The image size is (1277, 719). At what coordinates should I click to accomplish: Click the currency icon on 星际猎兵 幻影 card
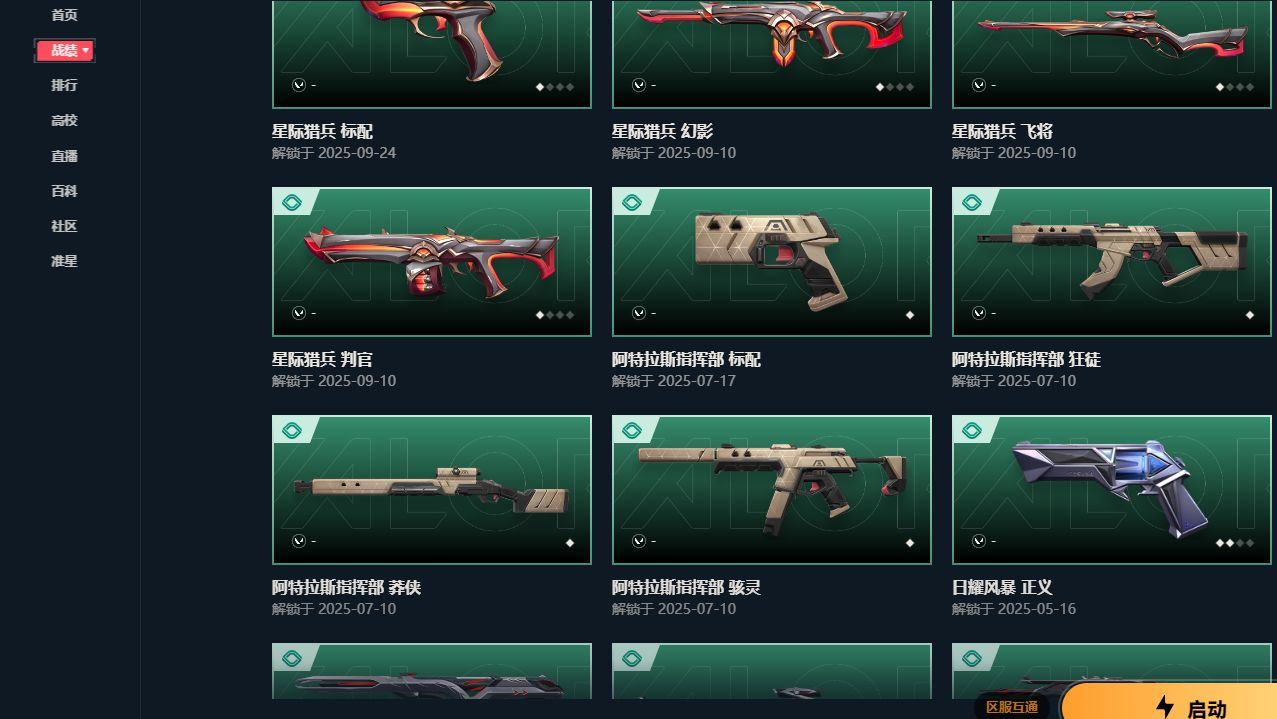(638, 85)
